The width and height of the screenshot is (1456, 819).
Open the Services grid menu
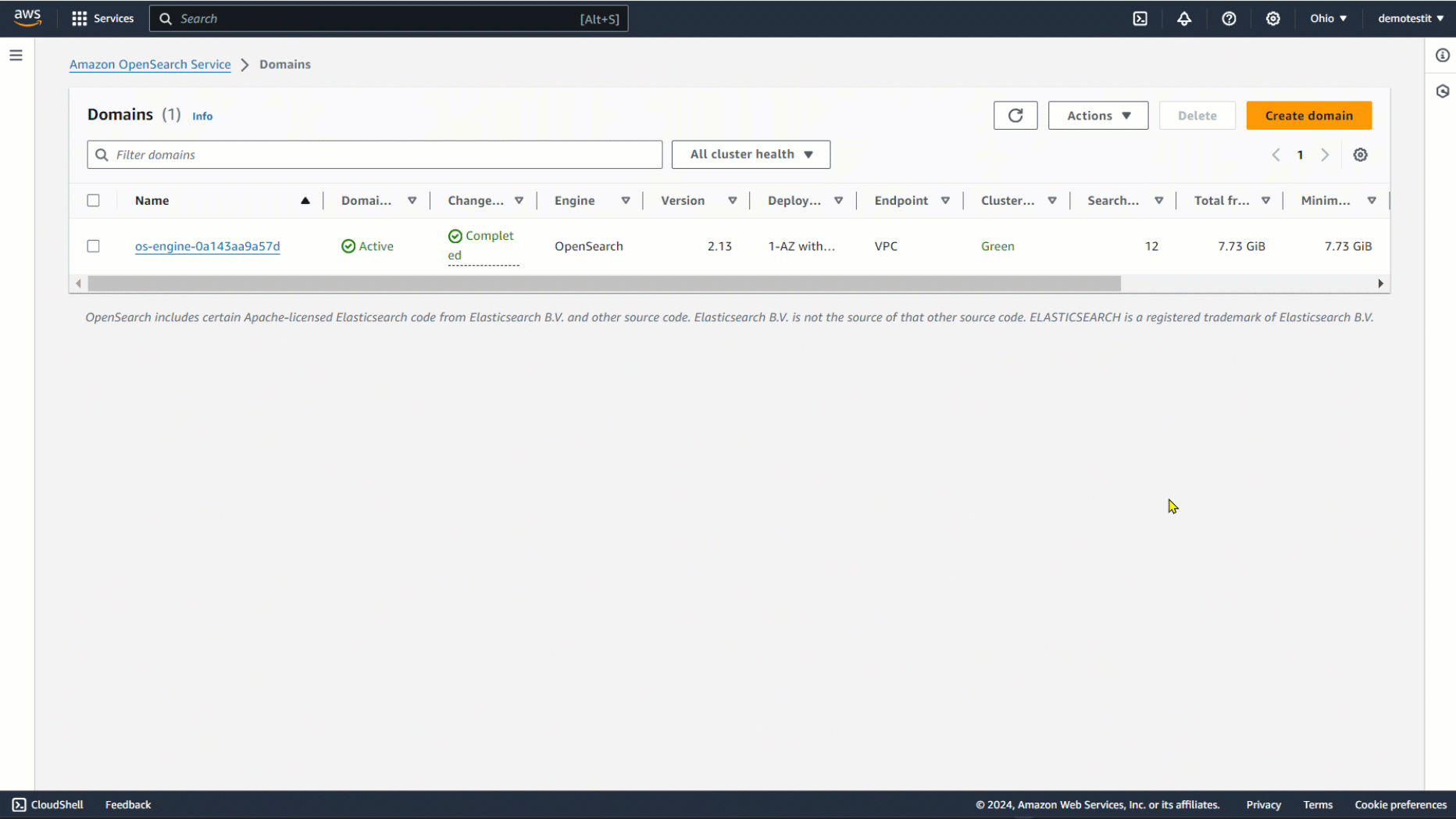click(x=102, y=19)
